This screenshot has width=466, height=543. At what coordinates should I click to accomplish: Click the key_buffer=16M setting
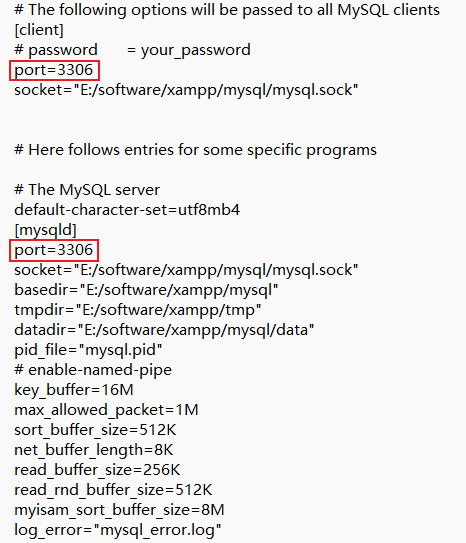74,390
